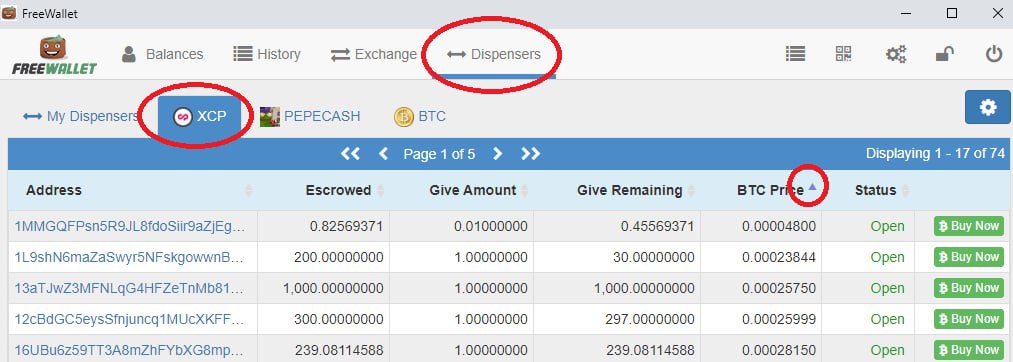
Task: Jump to the last page arrows
Action: (530, 154)
